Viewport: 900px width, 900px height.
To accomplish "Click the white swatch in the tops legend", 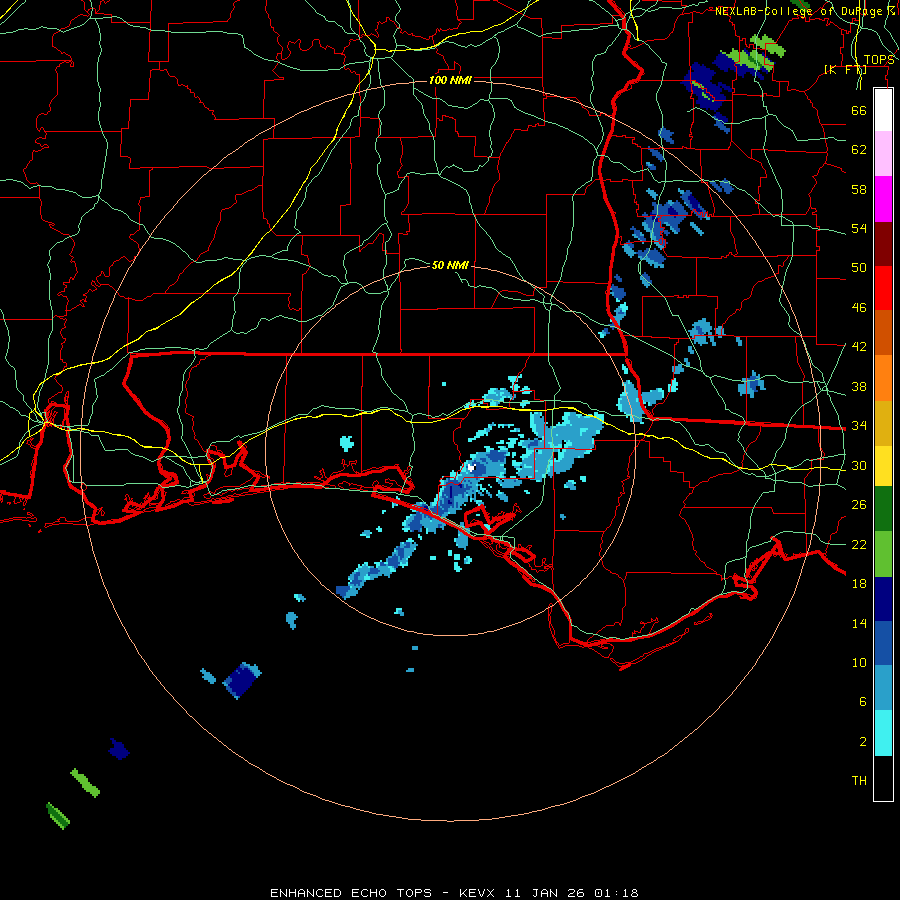I will pos(883,110).
